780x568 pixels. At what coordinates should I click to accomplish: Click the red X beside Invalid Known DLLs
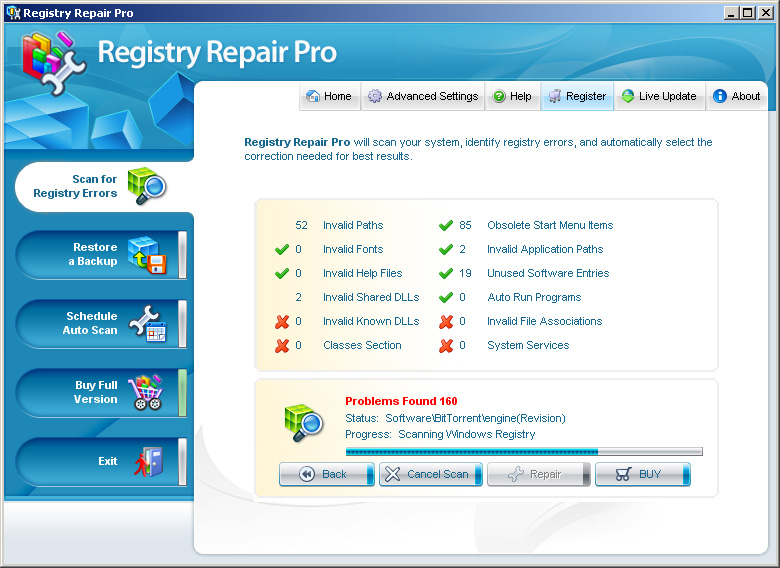point(282,322)
